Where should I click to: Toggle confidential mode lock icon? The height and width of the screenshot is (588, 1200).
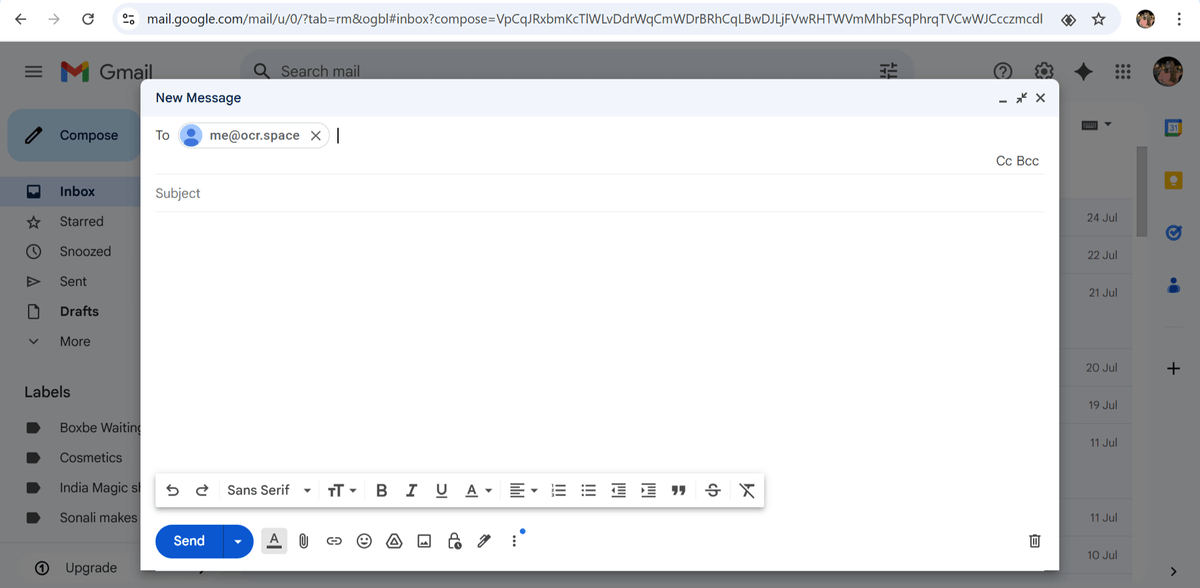point(454,541)
